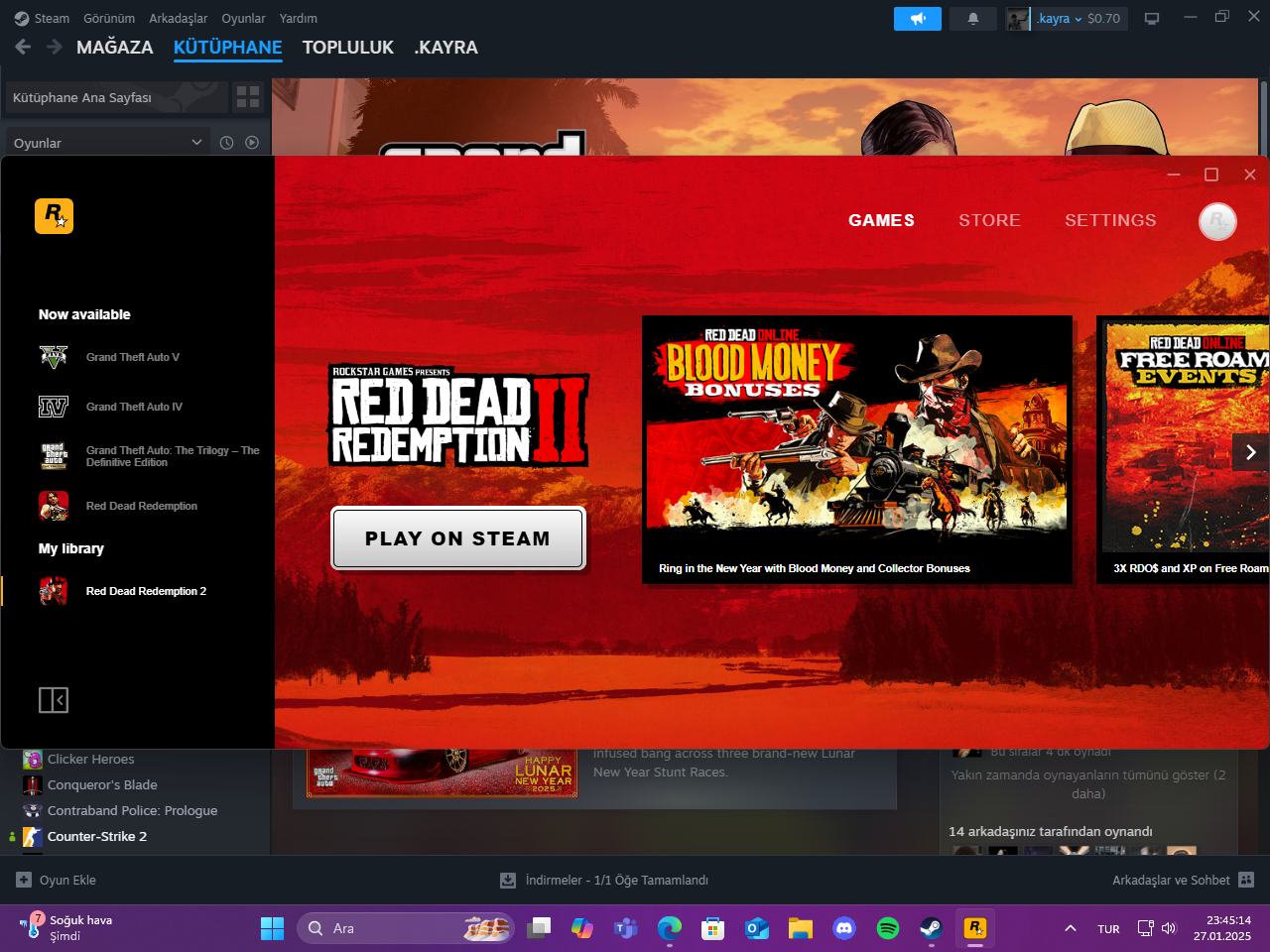Open the Oyunlar menu in the menu bar
1270x952 pixels.
(x=243, y=18)
